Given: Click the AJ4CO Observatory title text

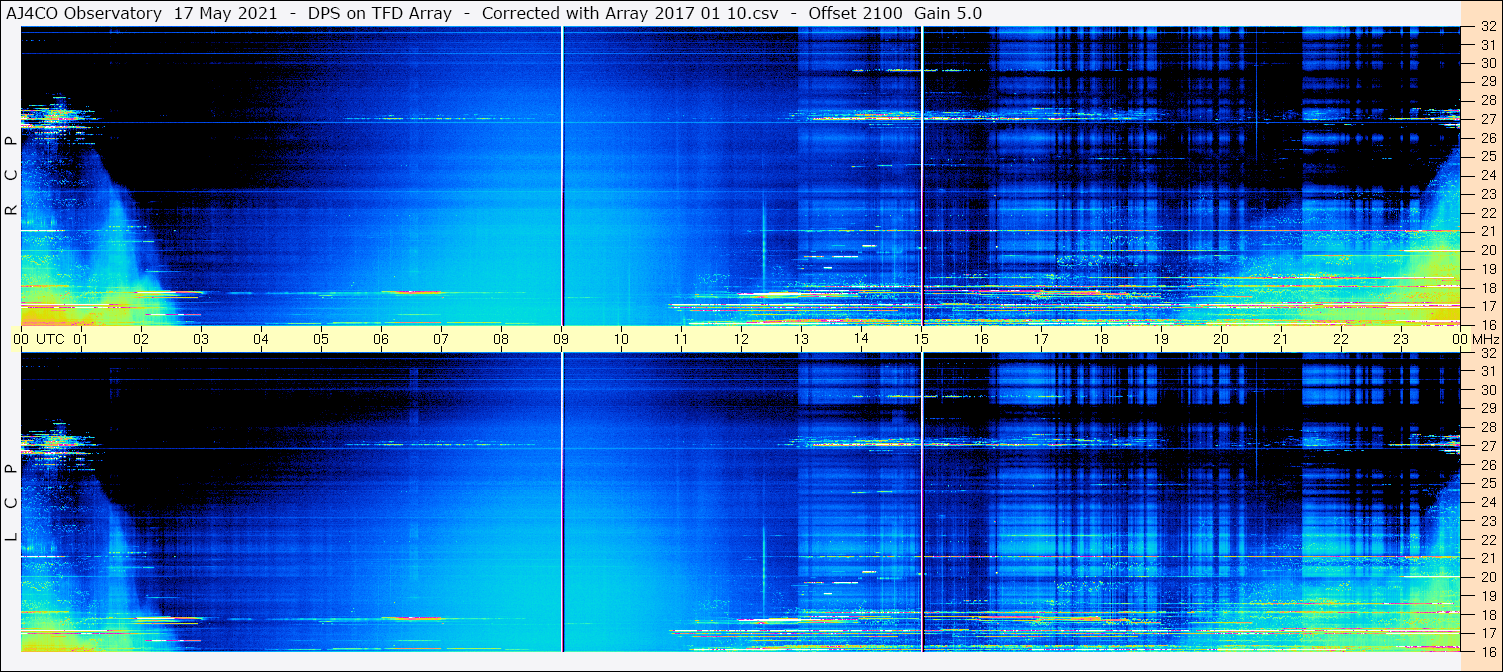Looking at the screenshot, I should point(85,13).
